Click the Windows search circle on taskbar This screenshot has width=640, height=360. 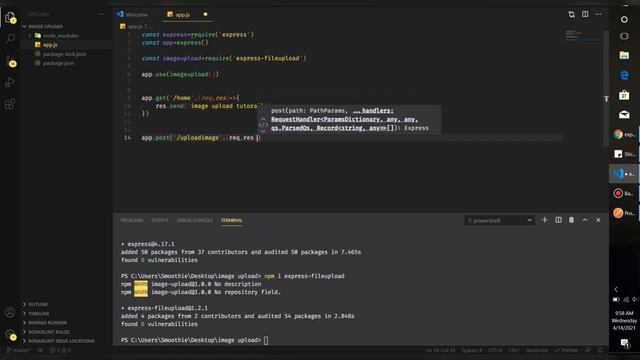624,19
